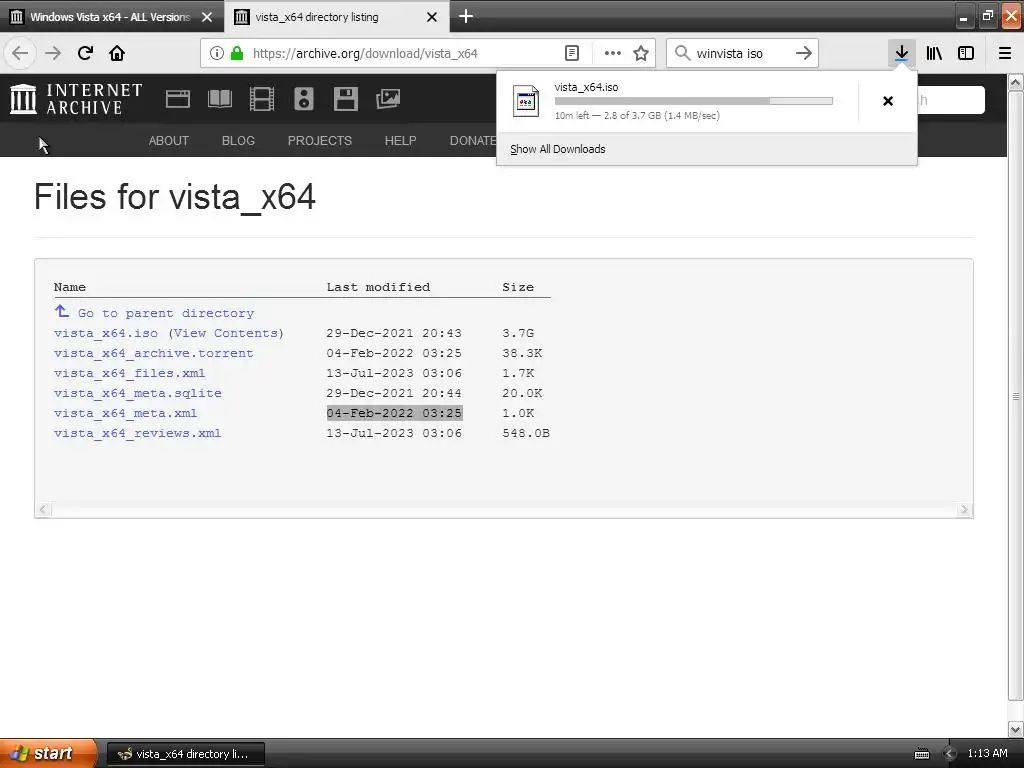
Task: Open vista_x64_reviews.xml link
Action: tap(137, 434)
